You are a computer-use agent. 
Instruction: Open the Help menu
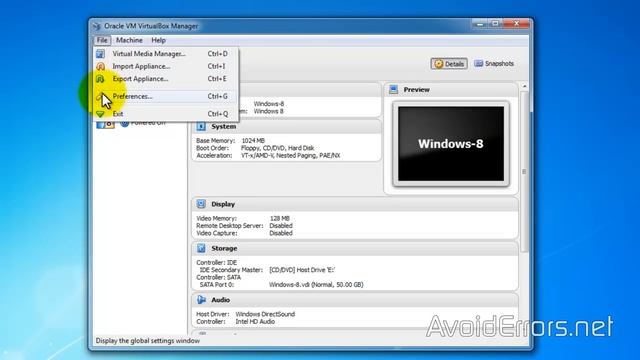pyautogui.click(x=158, y=40)
